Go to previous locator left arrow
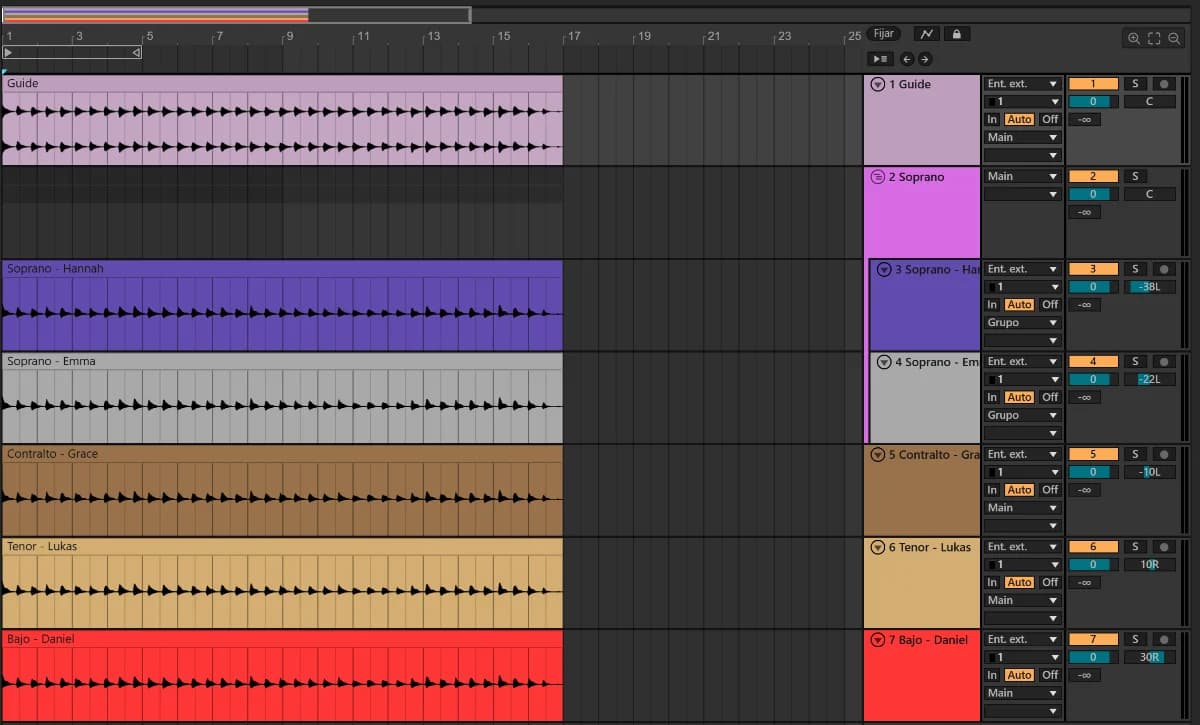The height and width of the screenshot is (725, 1200). 906,59
